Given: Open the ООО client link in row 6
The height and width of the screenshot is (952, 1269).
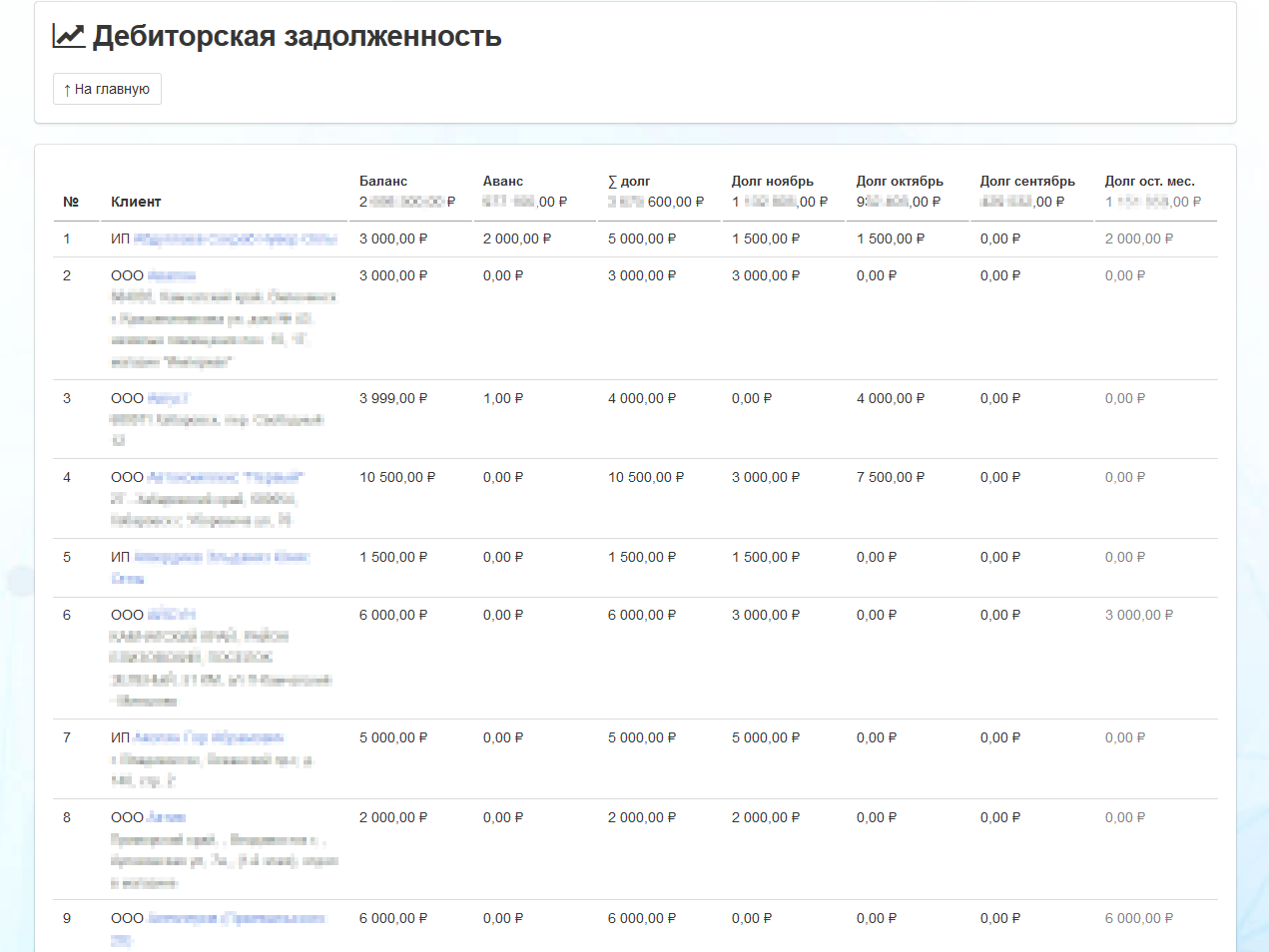Looking at the screenshot, I should [x=171, y=616].
